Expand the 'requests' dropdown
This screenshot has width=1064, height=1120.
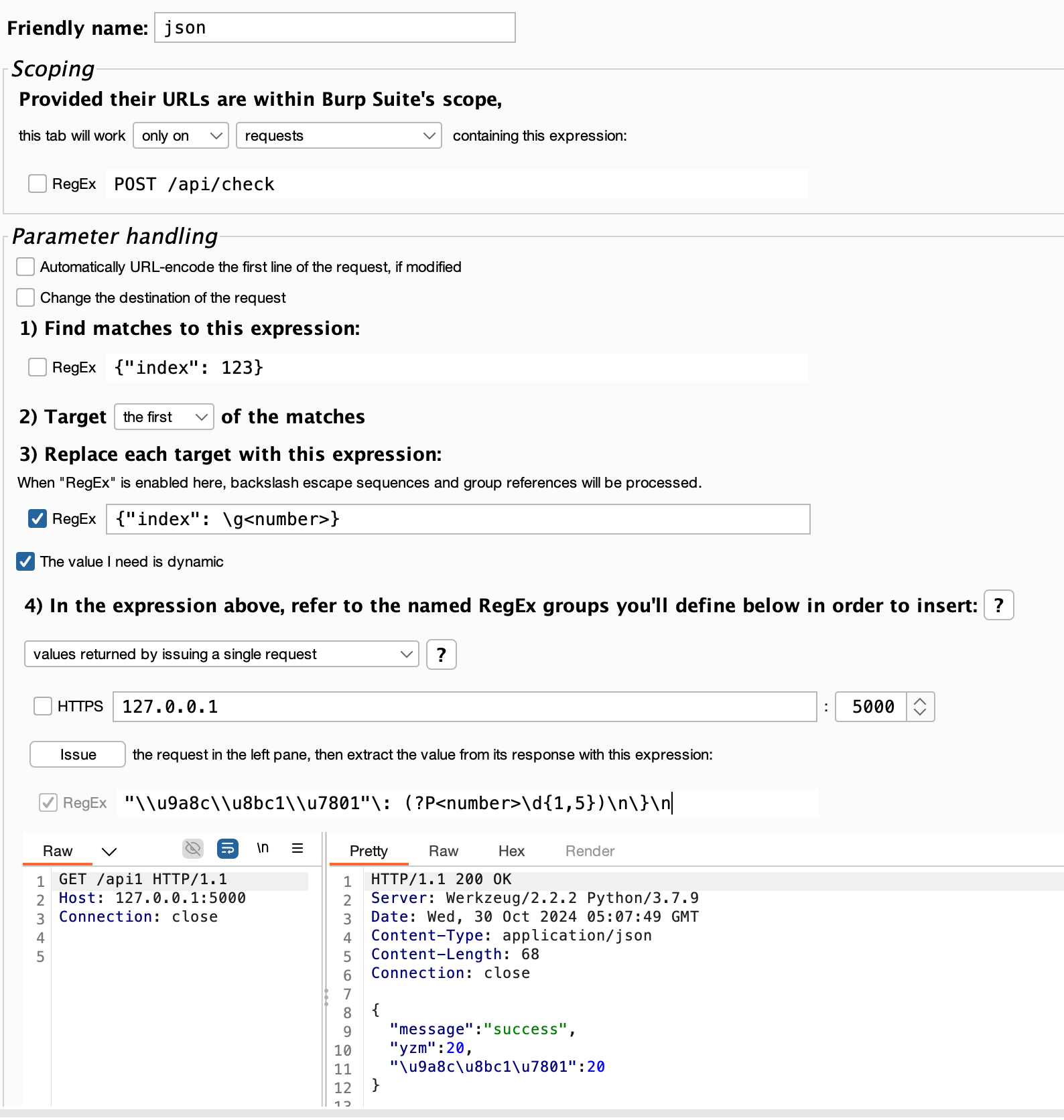click(338, 136)
